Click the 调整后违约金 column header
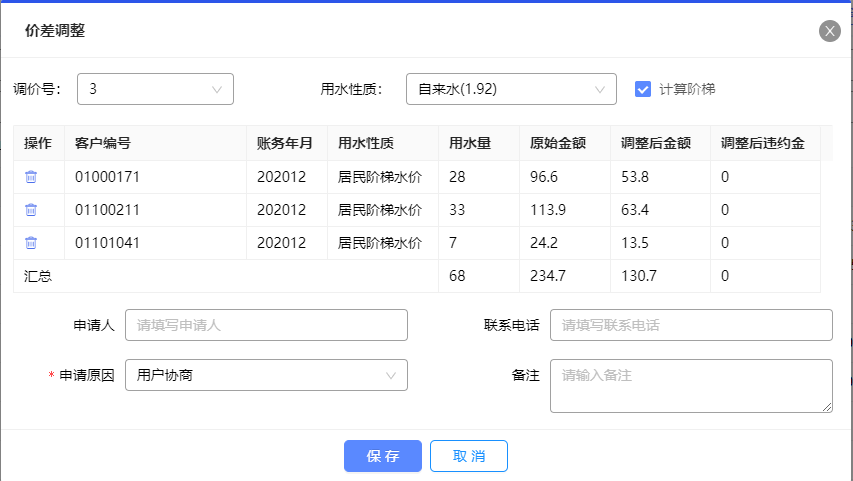The image size is (853, 481). pos(763,143)
